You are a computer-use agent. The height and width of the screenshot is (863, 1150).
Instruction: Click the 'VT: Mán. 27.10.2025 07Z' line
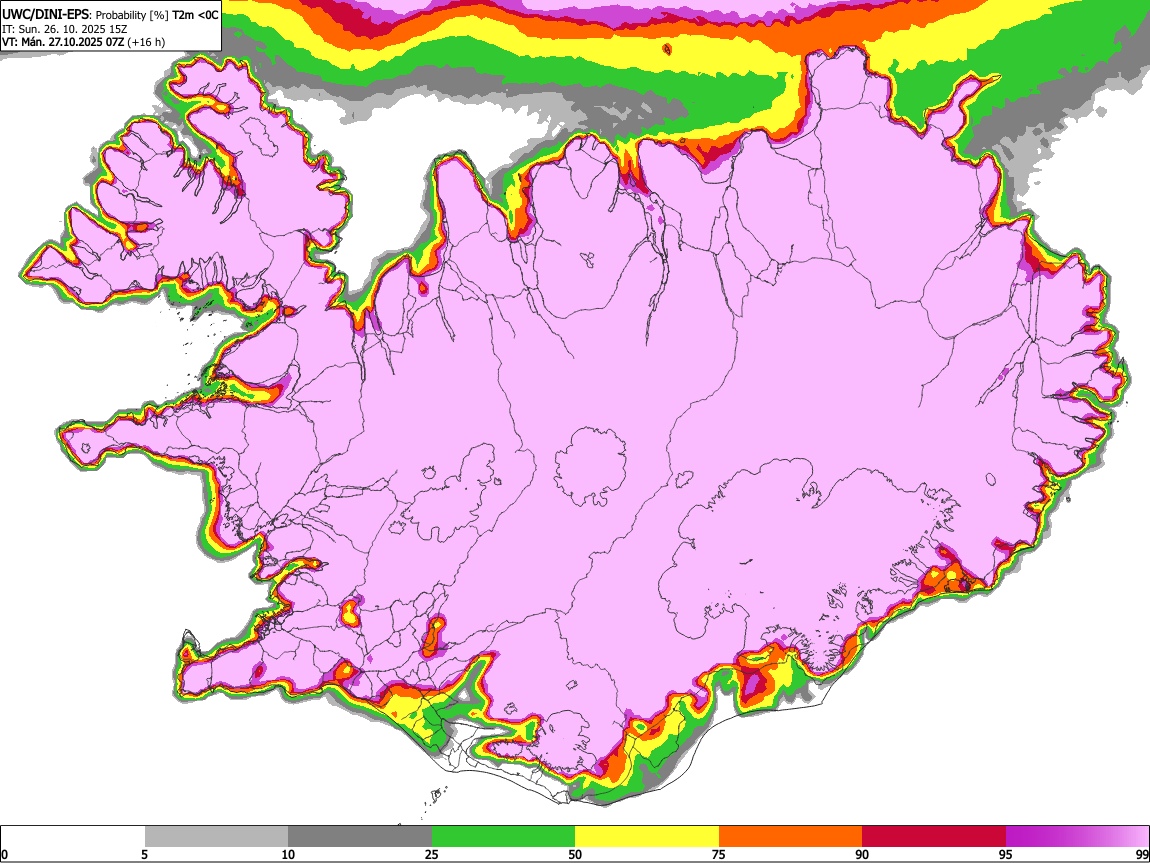(x=63, y=42)
